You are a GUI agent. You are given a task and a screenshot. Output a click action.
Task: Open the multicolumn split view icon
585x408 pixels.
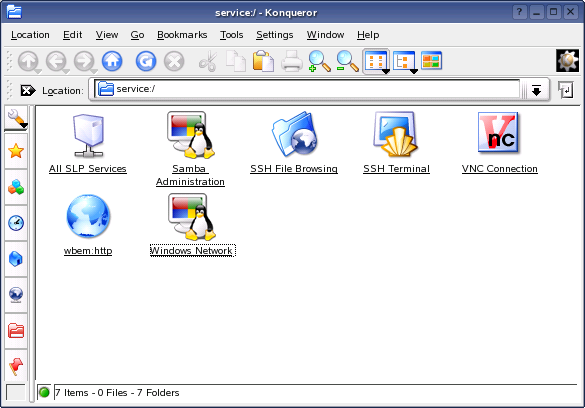click(432, 61)
